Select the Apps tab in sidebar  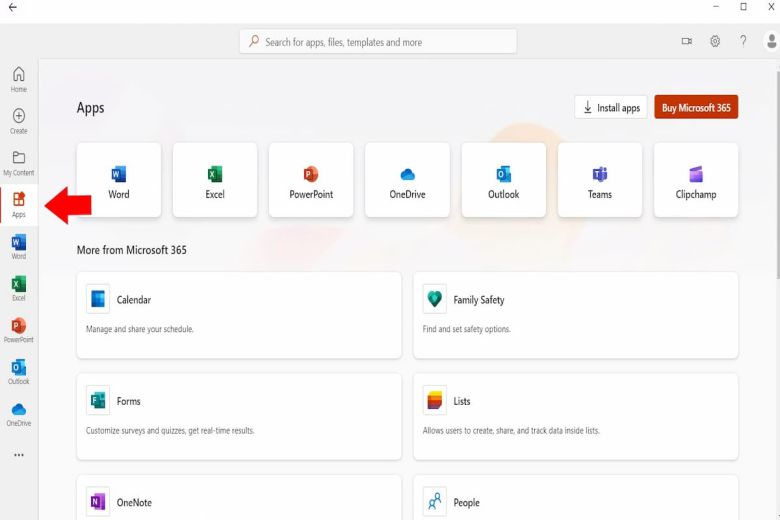coord(18,204)
